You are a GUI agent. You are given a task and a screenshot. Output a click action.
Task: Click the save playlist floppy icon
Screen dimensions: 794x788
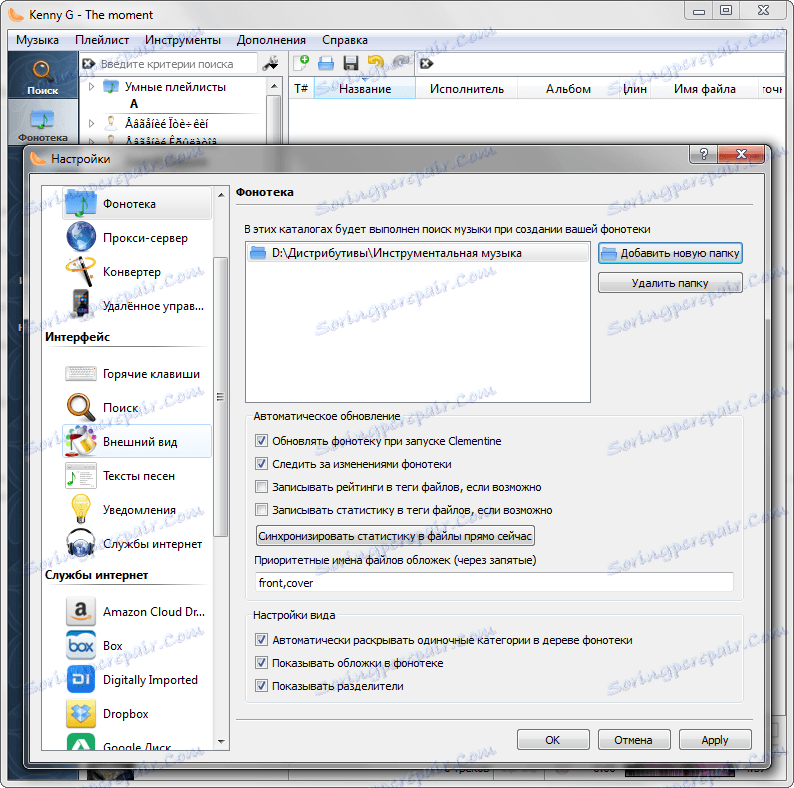350,63
